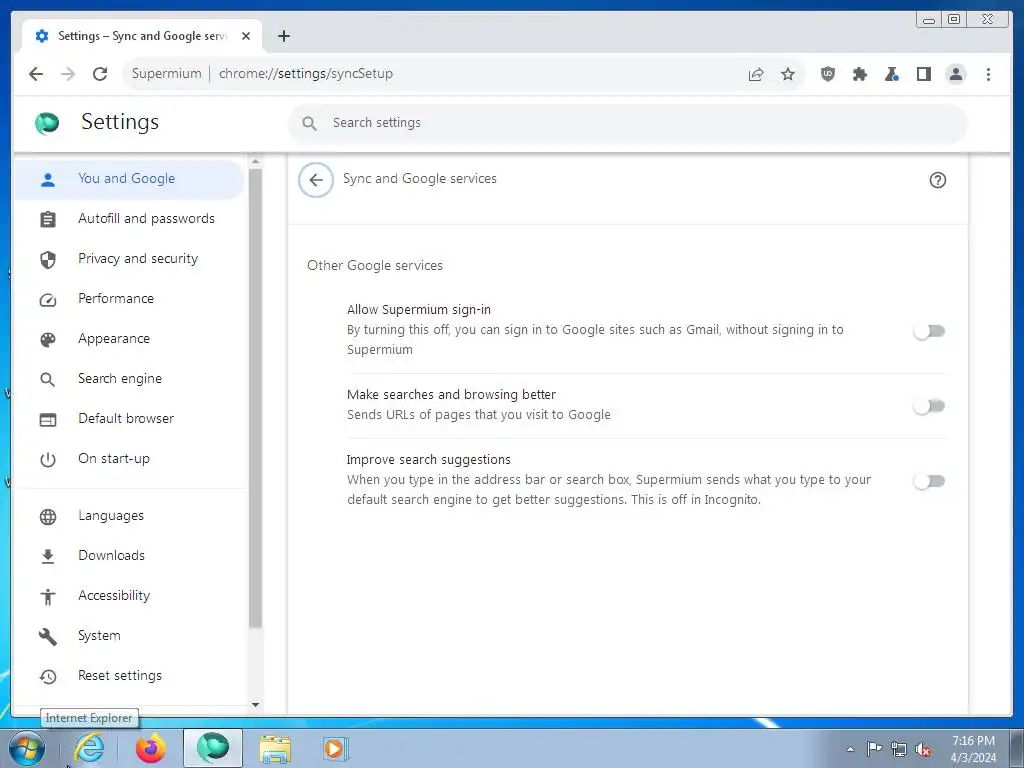Open Default browser settings
This screenshot has width=1024, height=768.
pyautogui.click(x=129, y=419)
